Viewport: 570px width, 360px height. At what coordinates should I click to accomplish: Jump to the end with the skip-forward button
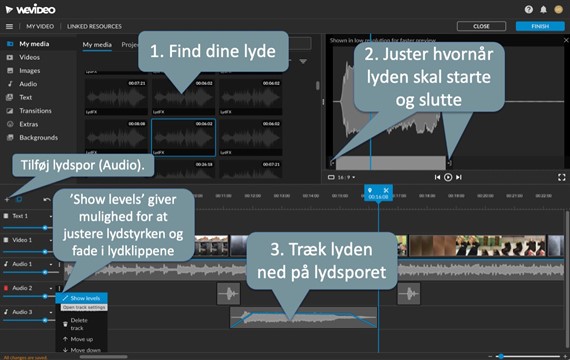coord(459,177)
